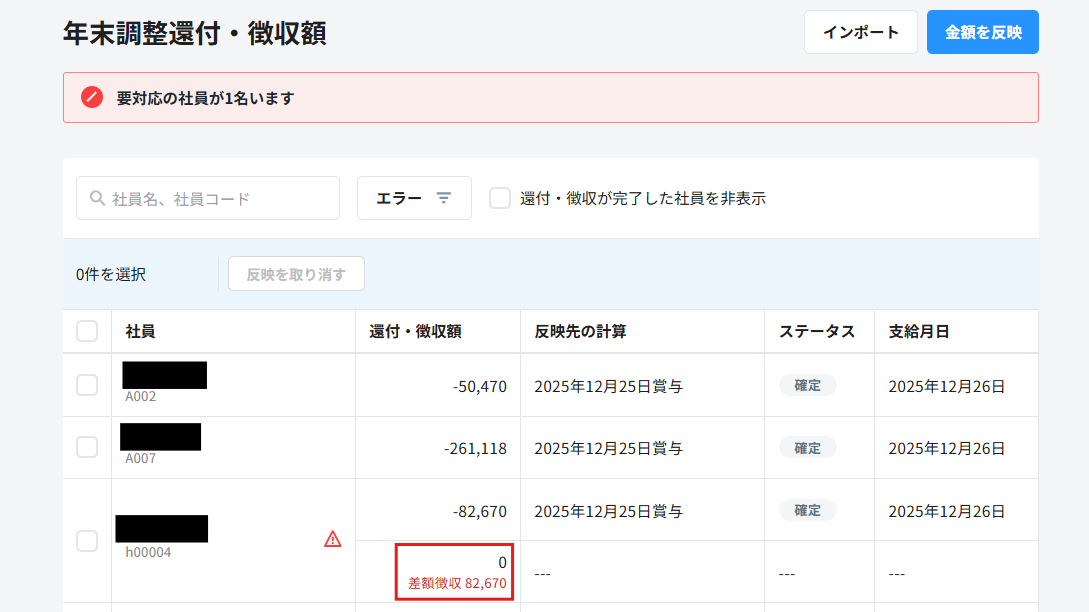
Task: Click the magnifier icon in search box
Action: [97, 198]
